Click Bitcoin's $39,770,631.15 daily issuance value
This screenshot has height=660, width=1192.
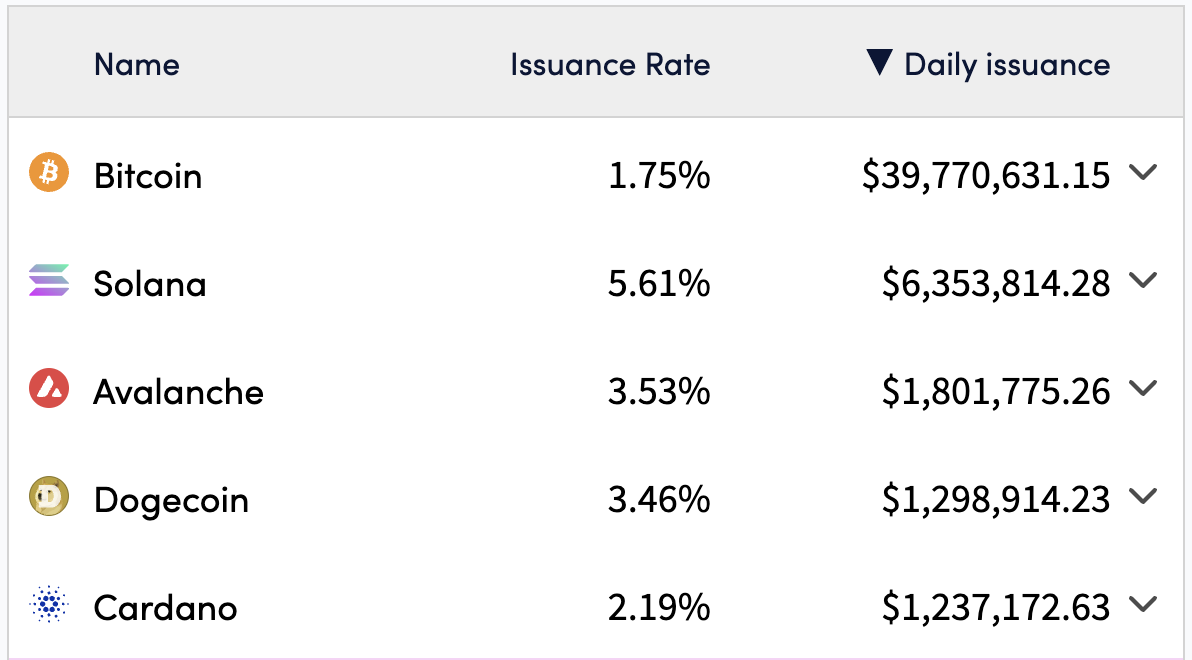point(985,176)
